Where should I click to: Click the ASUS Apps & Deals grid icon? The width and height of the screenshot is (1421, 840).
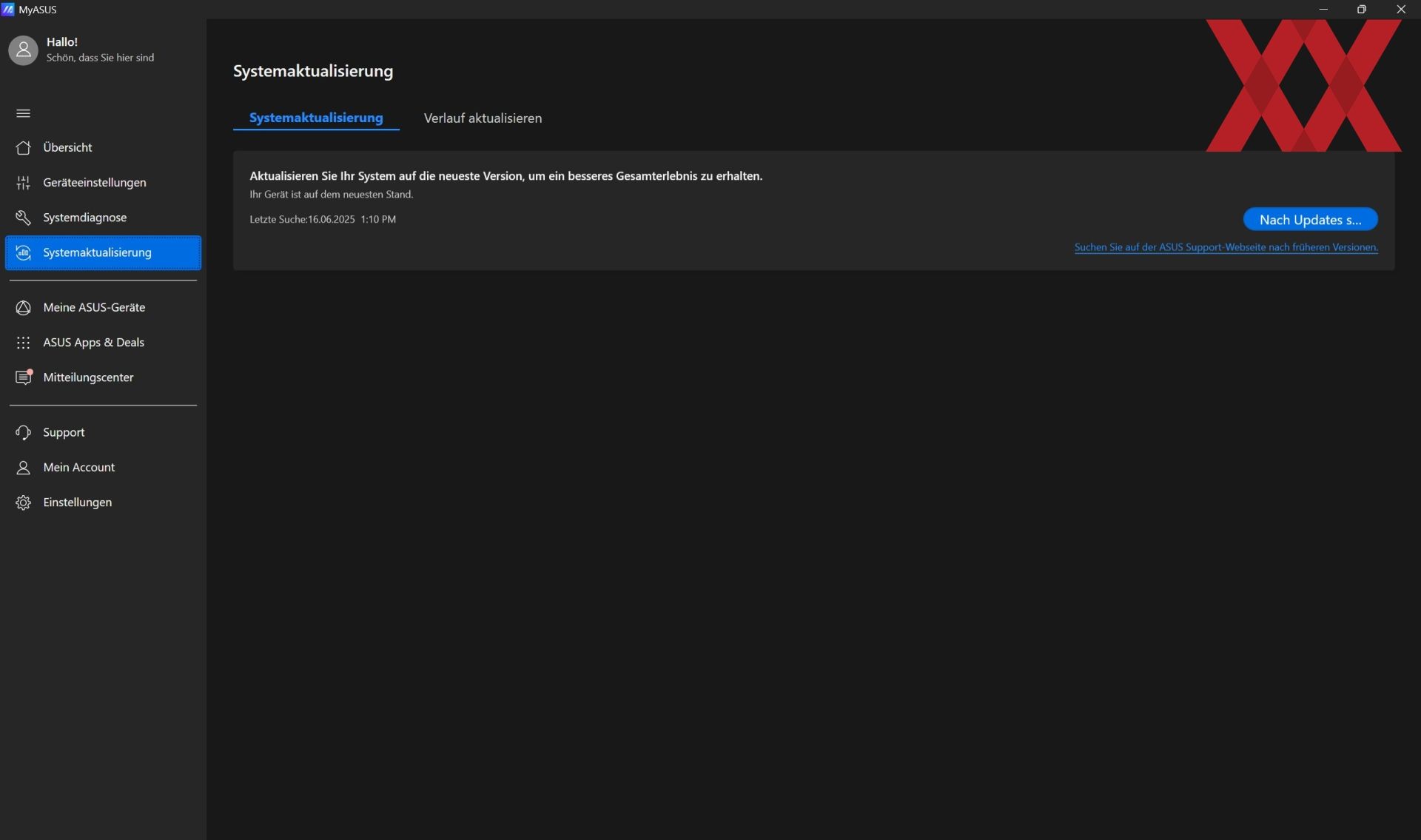click(x=23, y=343)
